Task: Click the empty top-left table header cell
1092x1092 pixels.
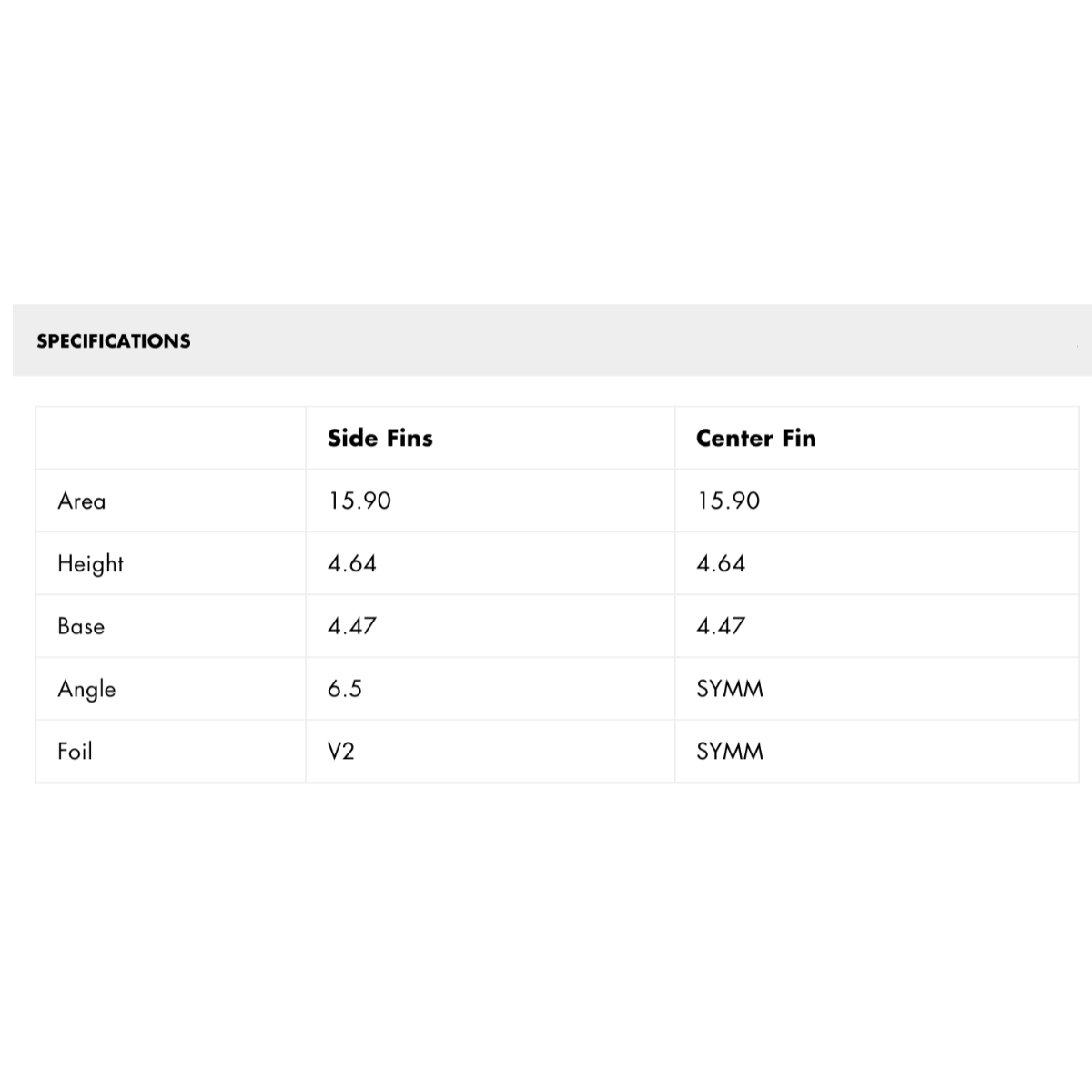Action: [x=171, y=438]
